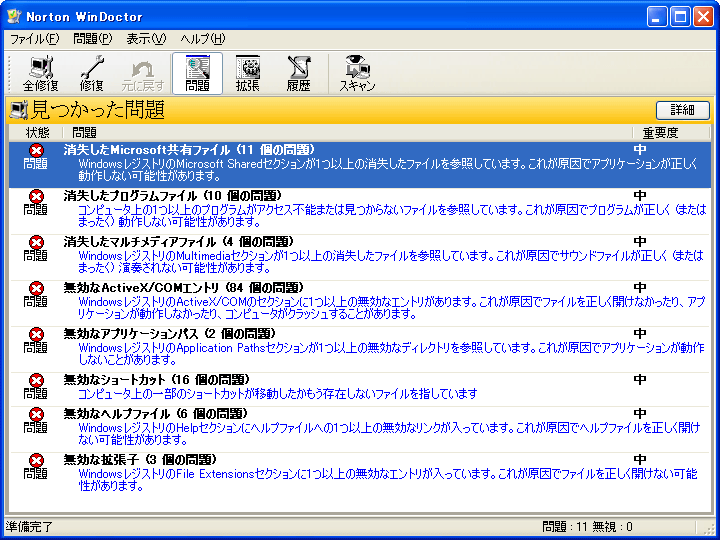This screenshot has width=720, height=540.
Task: Click red X icon for 消失したマルチメディアファイル
Action: 36,242
